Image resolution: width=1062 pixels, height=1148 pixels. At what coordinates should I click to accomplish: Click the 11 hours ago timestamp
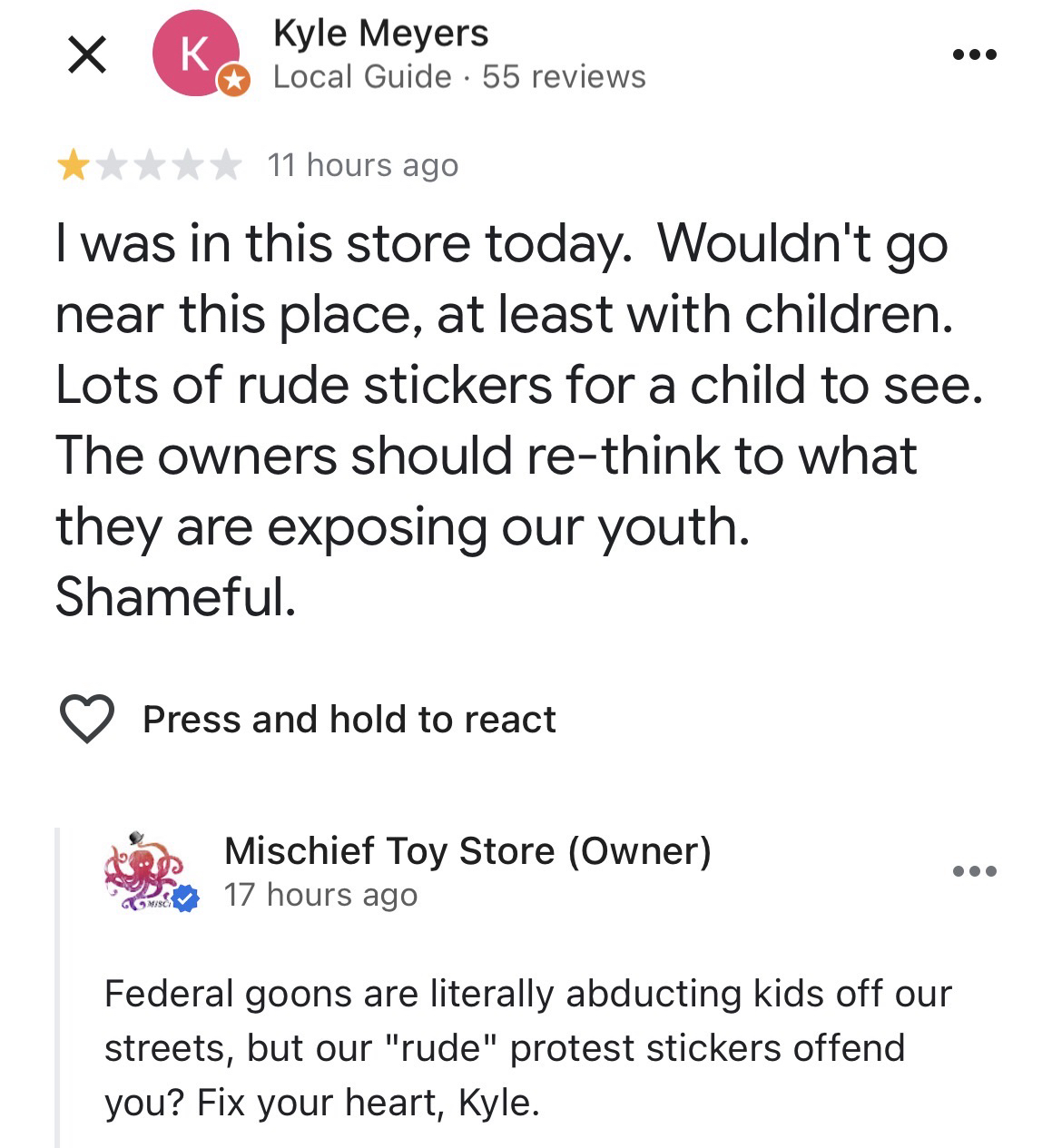click(363, 166)
